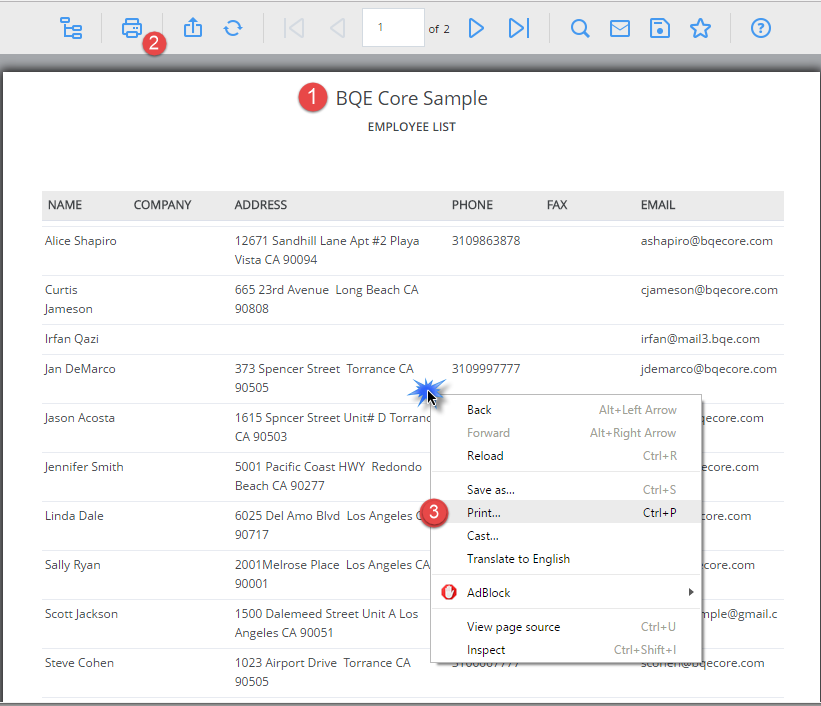Open the export report icon
The height and width of the screenshot is (706, 821).
click(193, 28)
